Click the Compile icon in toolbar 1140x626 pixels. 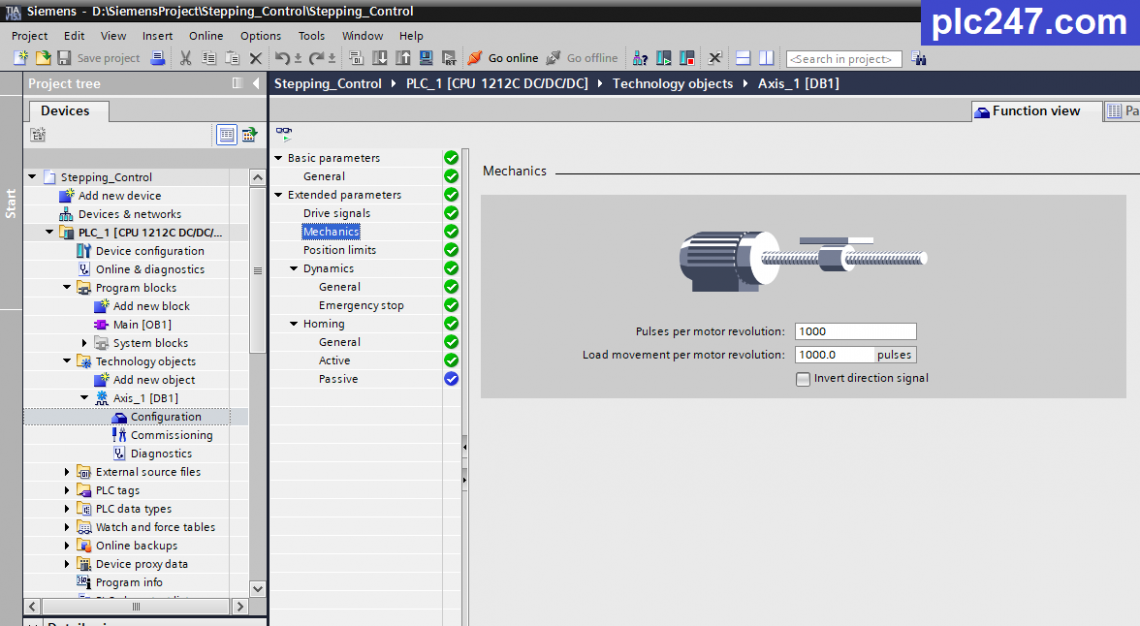[x=356, y=58]
